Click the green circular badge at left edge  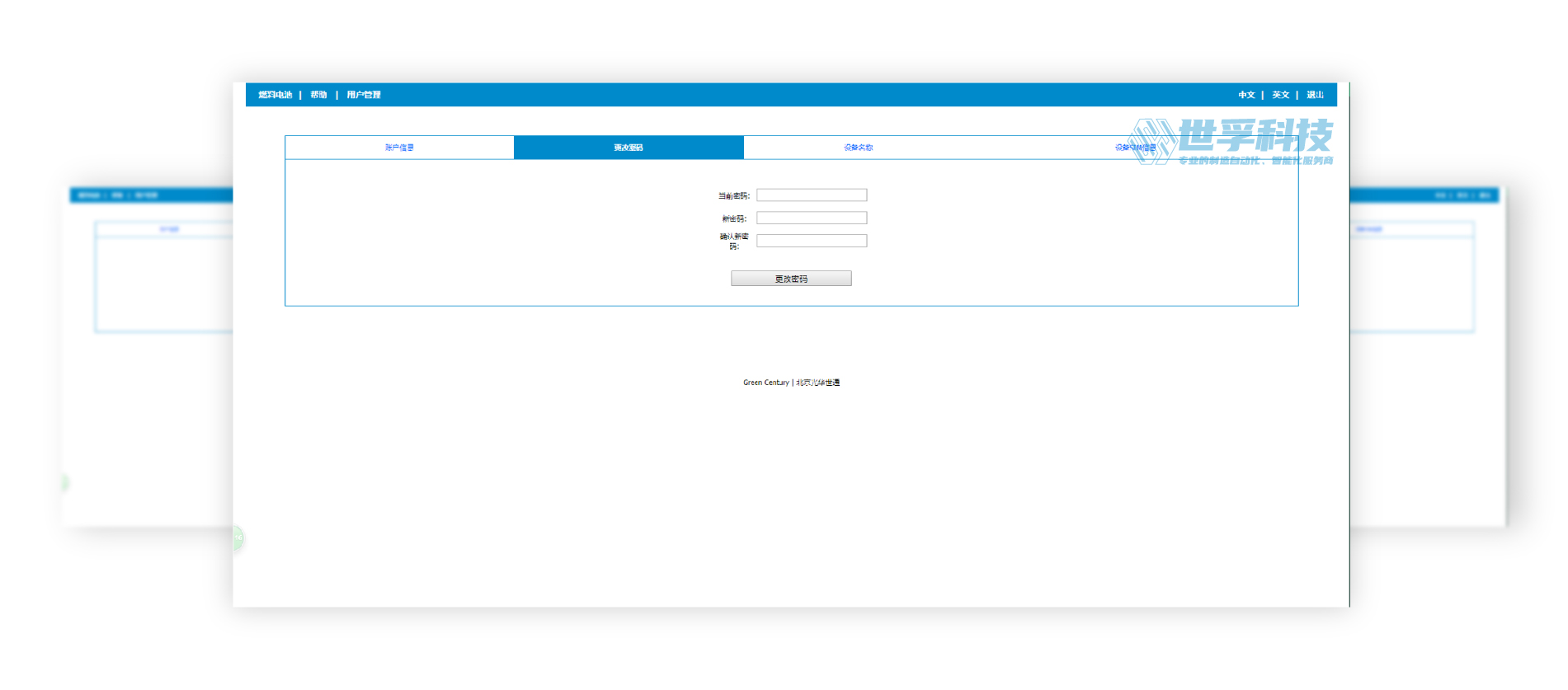click(238, 537)
